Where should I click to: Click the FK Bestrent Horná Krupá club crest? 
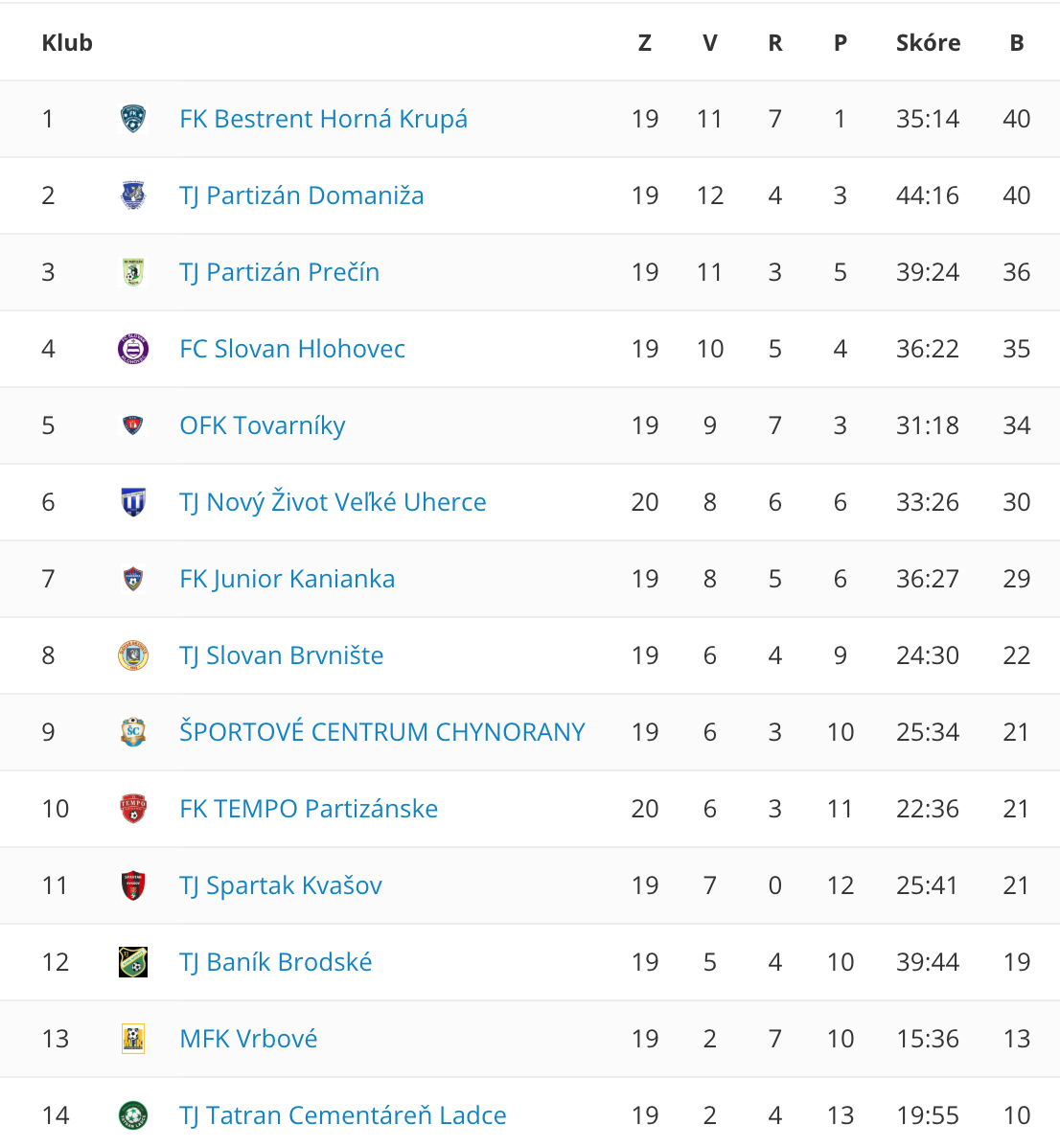(133, 119)
